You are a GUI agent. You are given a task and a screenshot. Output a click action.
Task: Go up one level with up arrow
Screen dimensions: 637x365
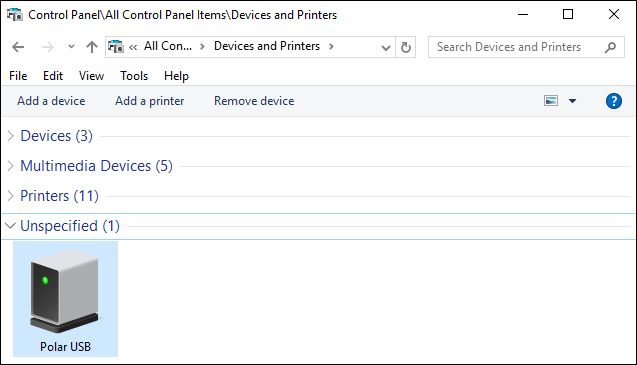tap(92, 47)
